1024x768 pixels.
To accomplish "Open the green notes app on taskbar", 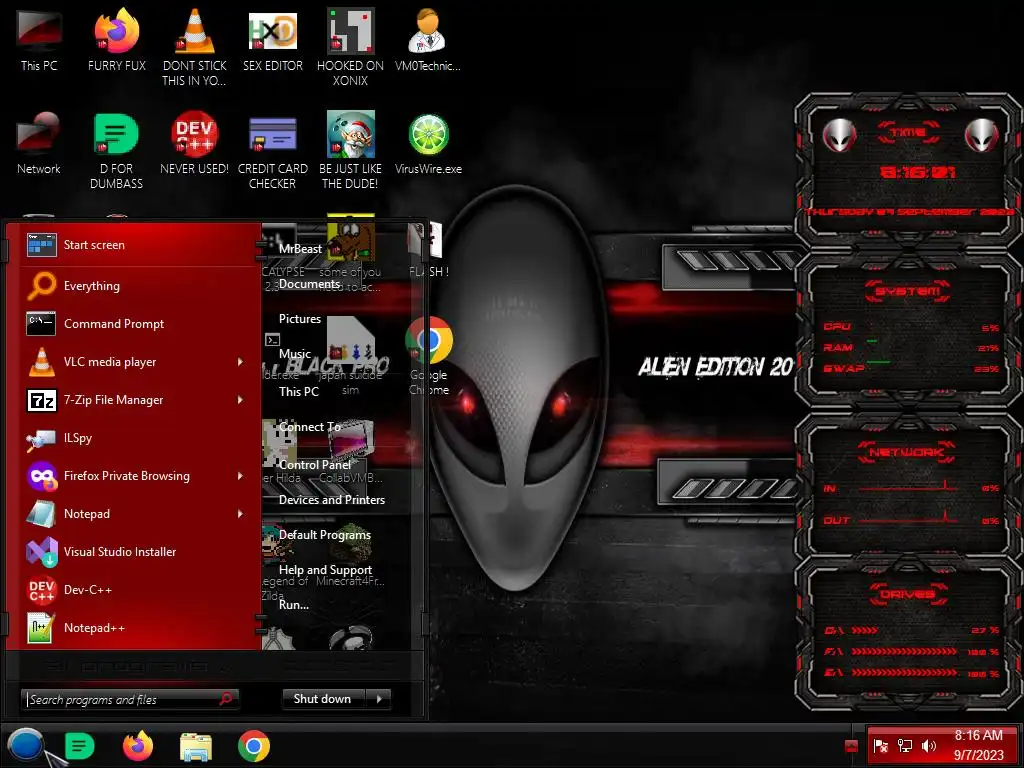I will coord(80,746).
